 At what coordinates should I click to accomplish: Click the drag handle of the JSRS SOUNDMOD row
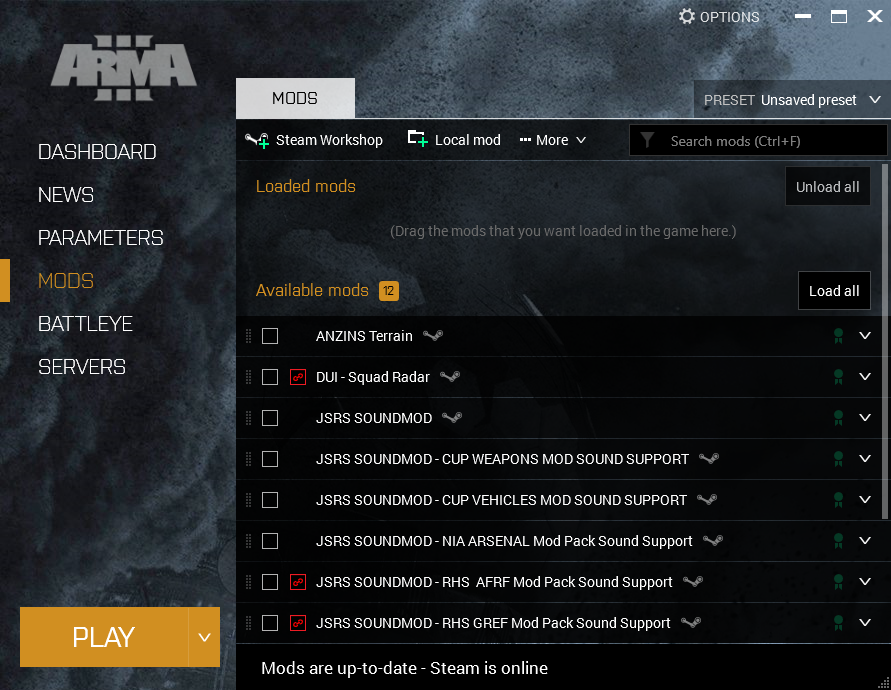[248, 418]
